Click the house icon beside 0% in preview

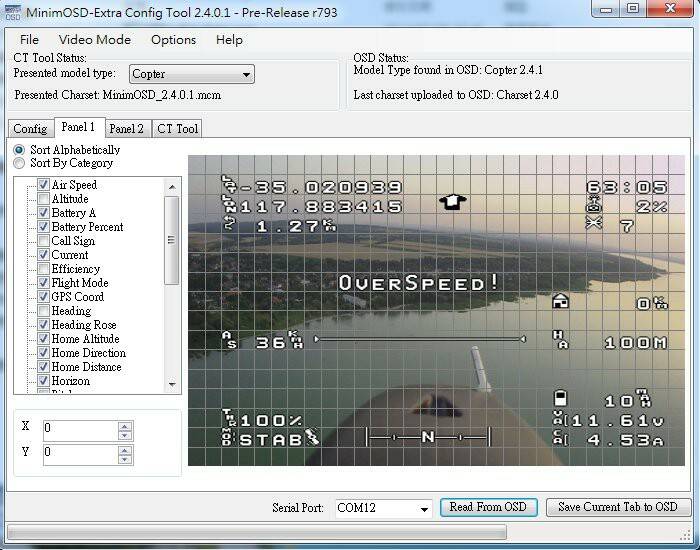561,301
